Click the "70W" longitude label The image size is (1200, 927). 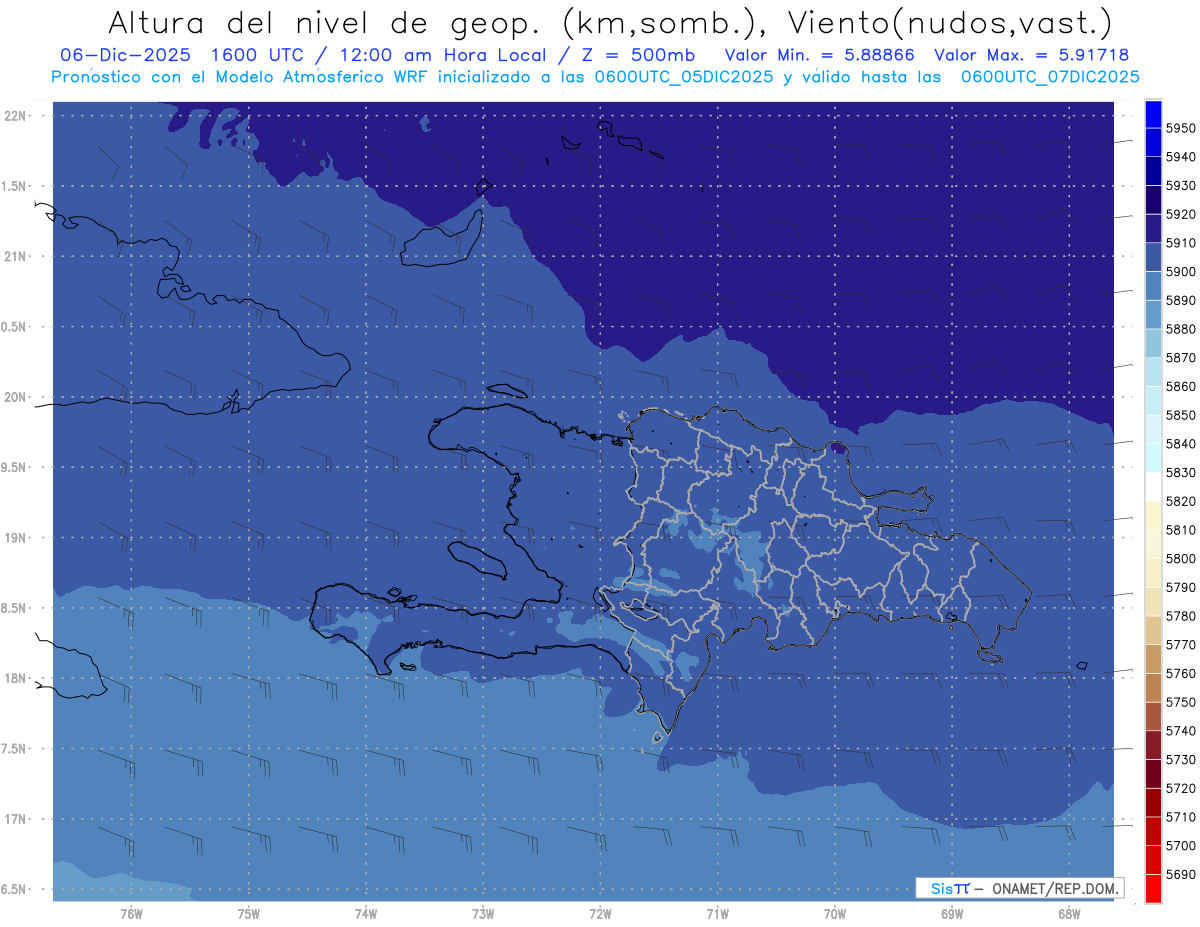(835, 914)
